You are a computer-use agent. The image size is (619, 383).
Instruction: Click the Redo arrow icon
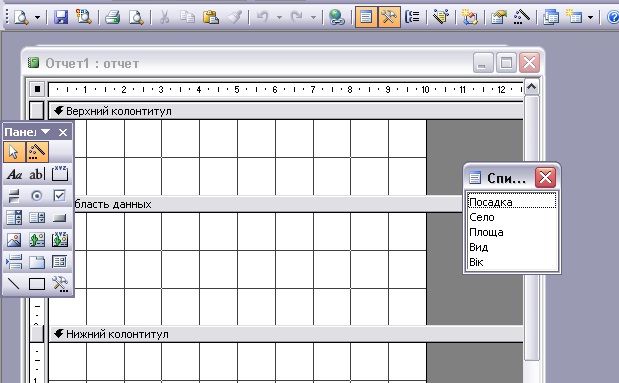tap(296, 17)
